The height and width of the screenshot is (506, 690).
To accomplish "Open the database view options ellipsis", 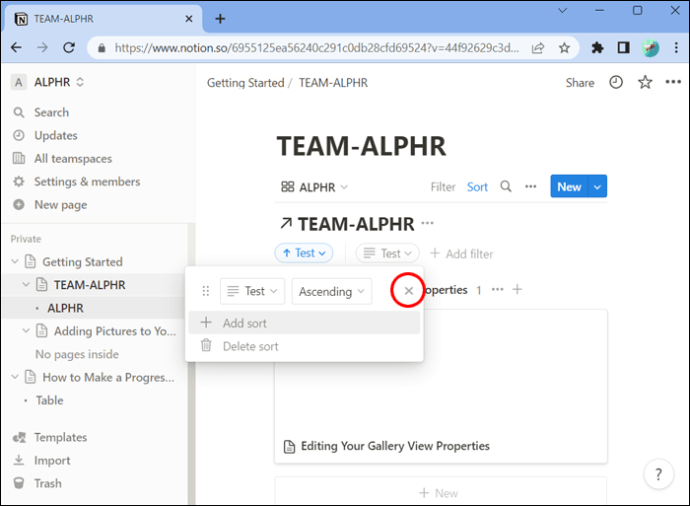I will (x=531, y=187).
